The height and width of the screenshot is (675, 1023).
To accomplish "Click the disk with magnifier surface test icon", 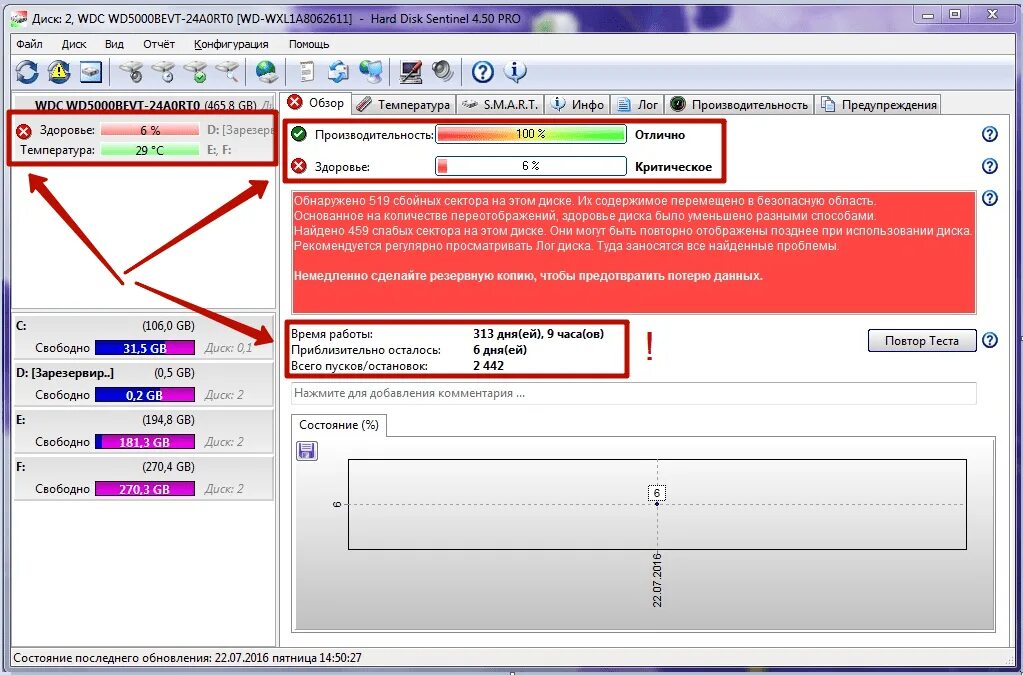I will coord(228,72).
